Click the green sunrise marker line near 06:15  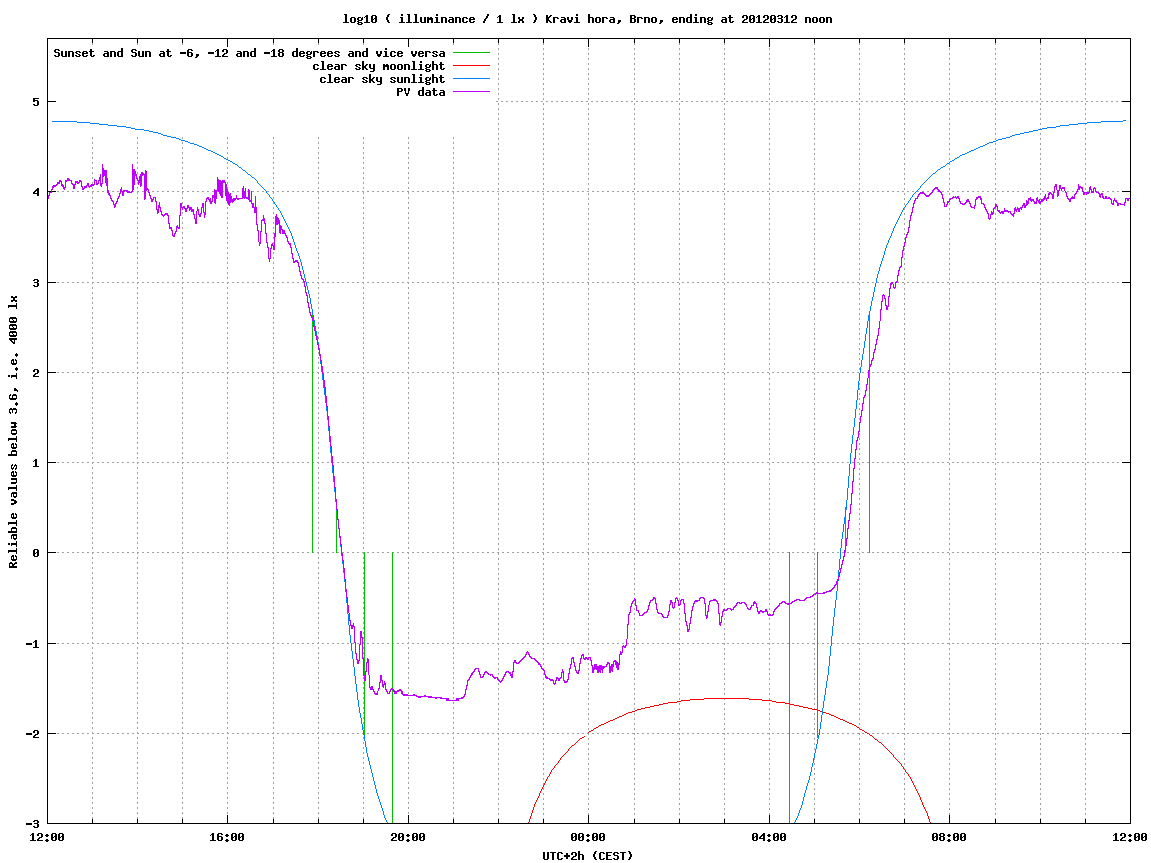point(869,433)
